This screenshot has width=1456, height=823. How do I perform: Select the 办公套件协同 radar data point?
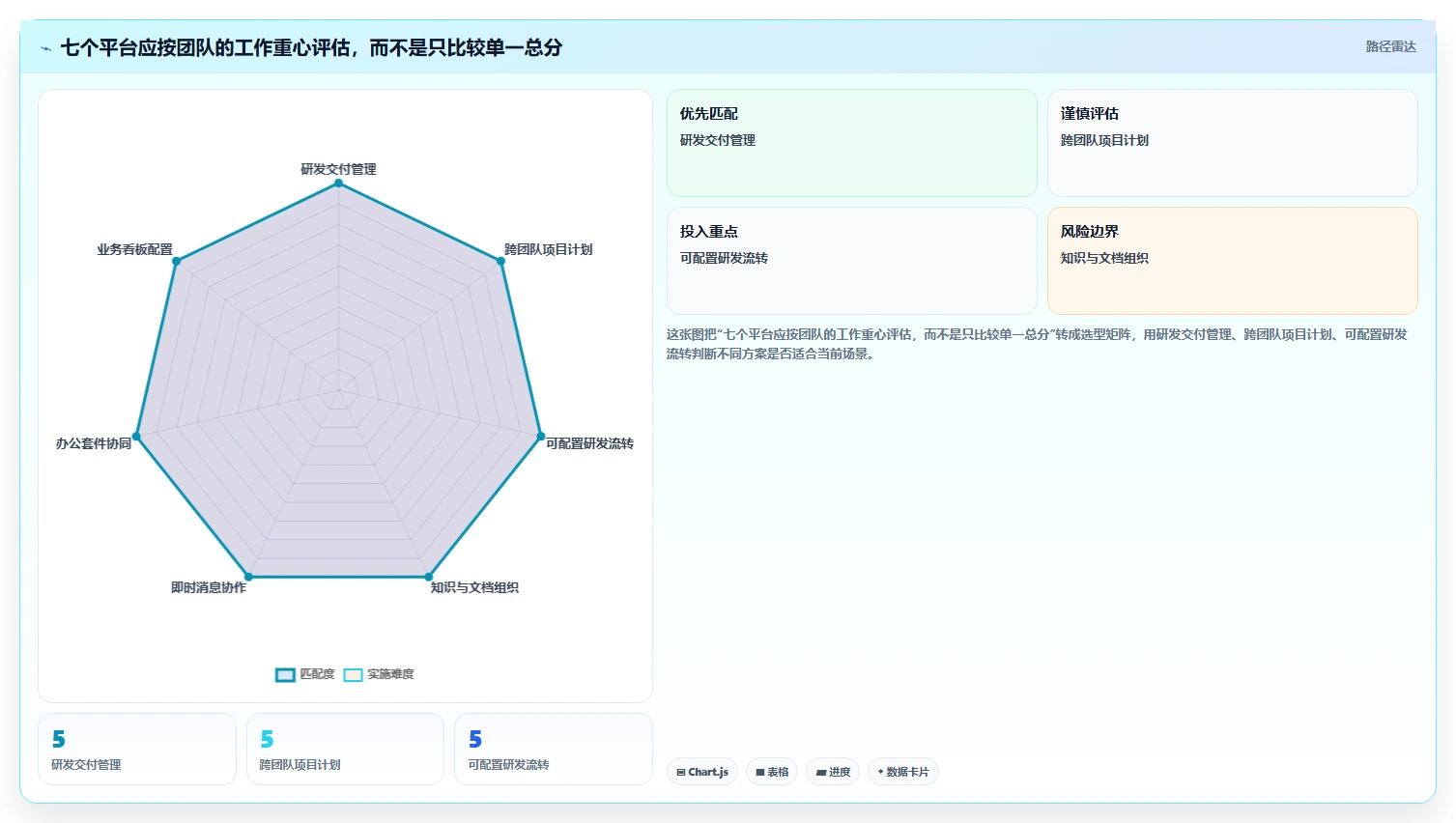tap(136, 436)
